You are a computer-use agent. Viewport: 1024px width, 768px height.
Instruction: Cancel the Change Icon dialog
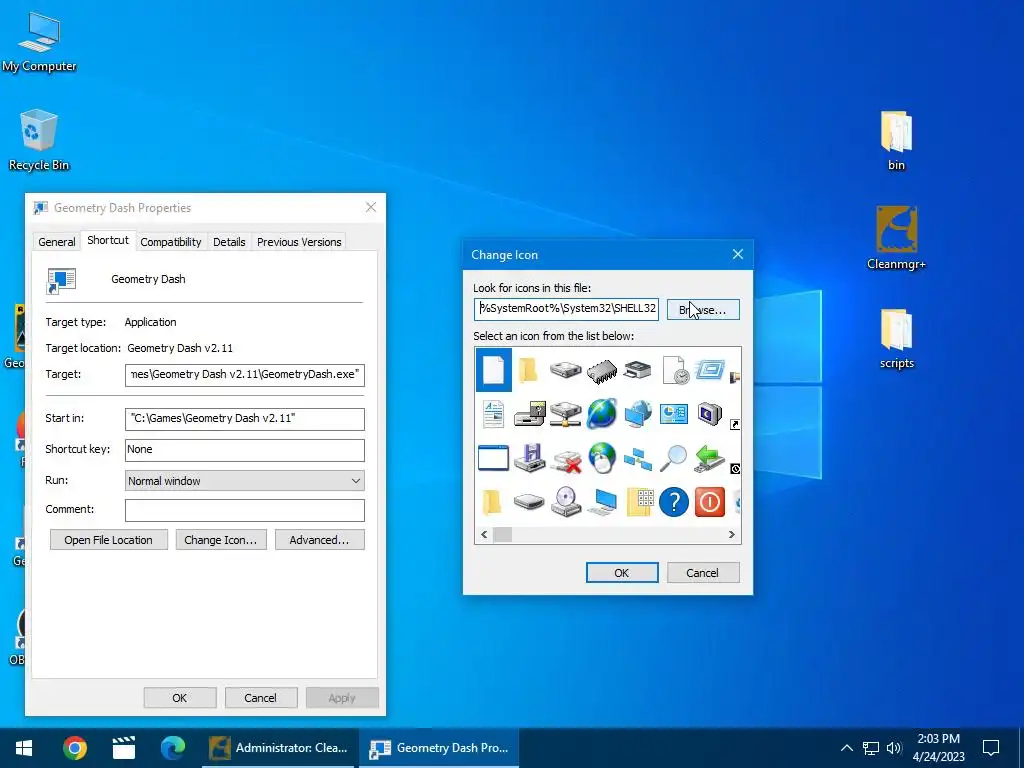click(x=703, y=573)
